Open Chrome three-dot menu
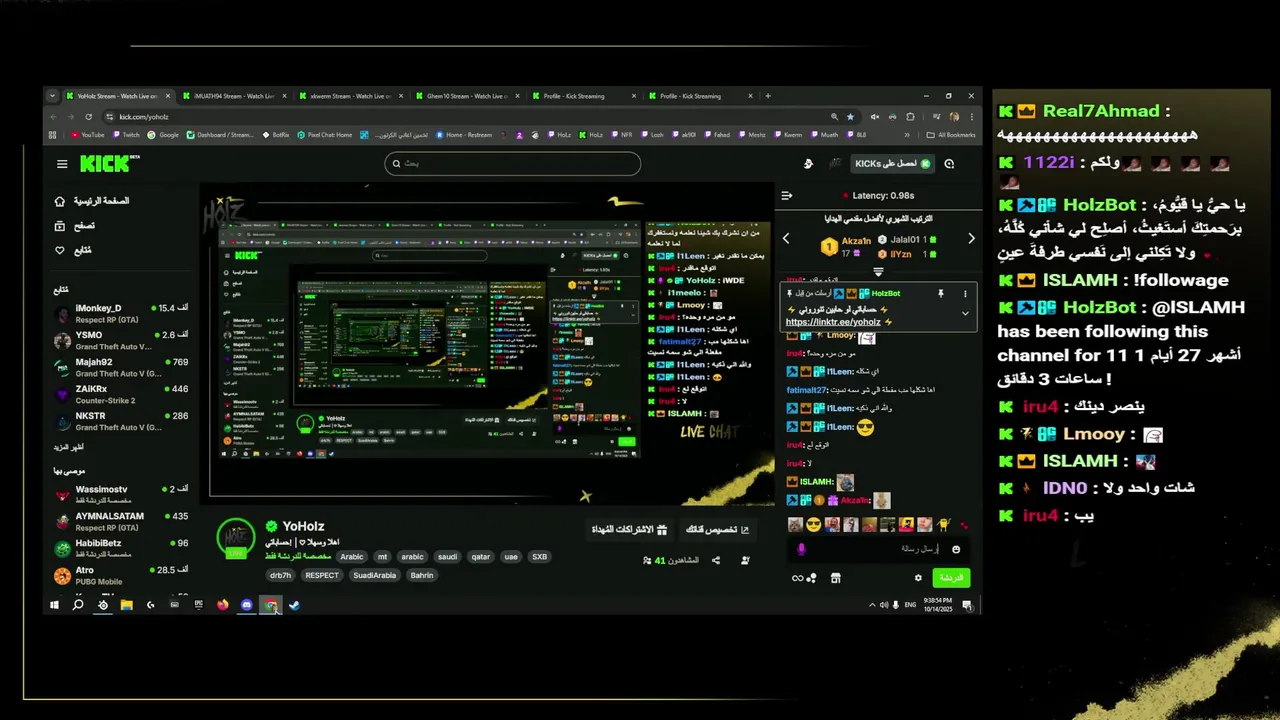Screen dimensions: 1280x720 (x=971, y=116)
